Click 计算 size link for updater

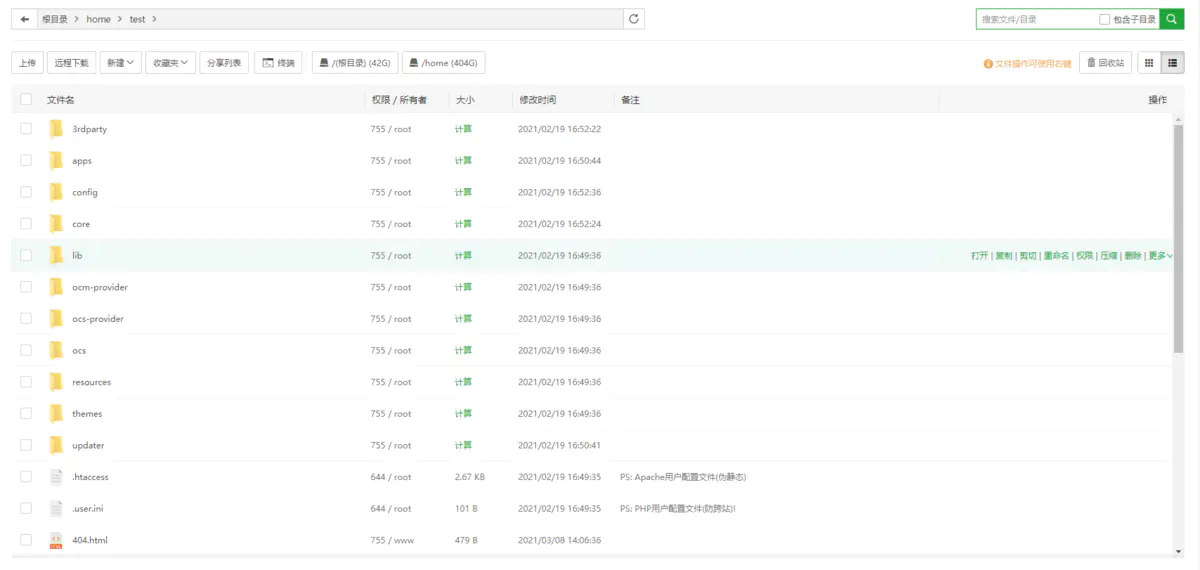click(463, 445)
